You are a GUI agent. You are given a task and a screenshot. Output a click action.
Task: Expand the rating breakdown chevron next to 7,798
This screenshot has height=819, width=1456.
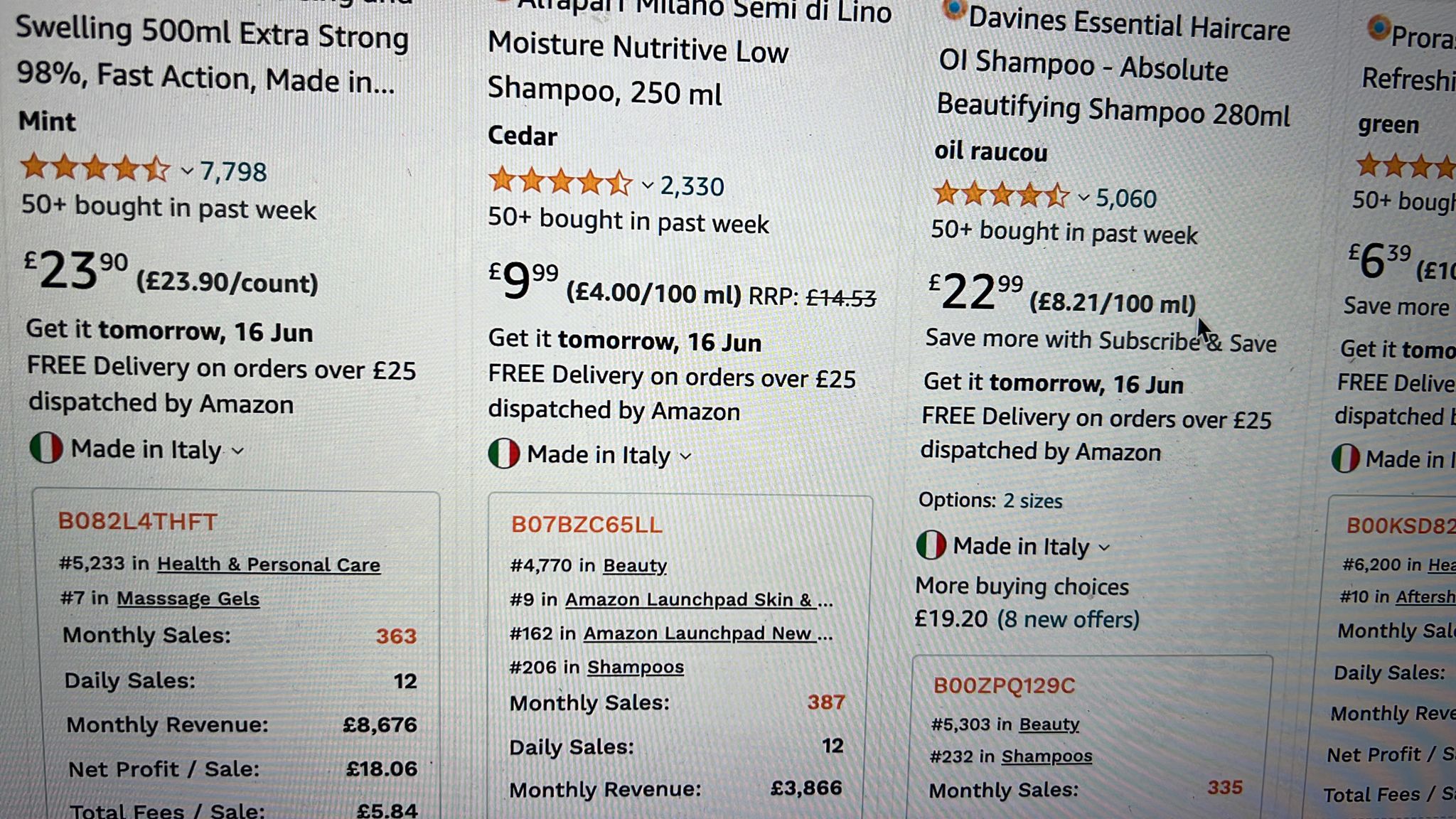(x=187, y=171)
